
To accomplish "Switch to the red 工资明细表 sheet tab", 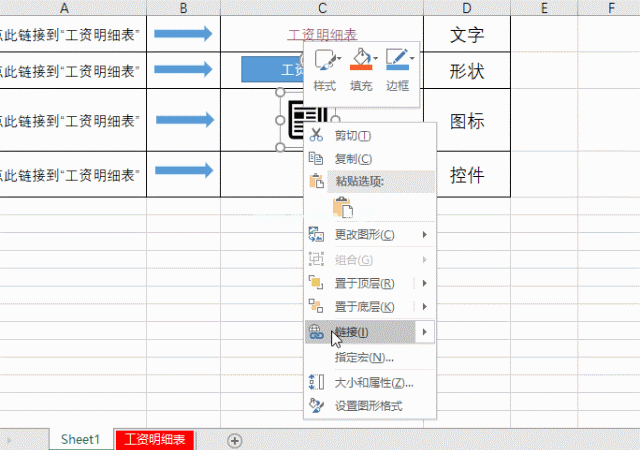I will [156, 439].
